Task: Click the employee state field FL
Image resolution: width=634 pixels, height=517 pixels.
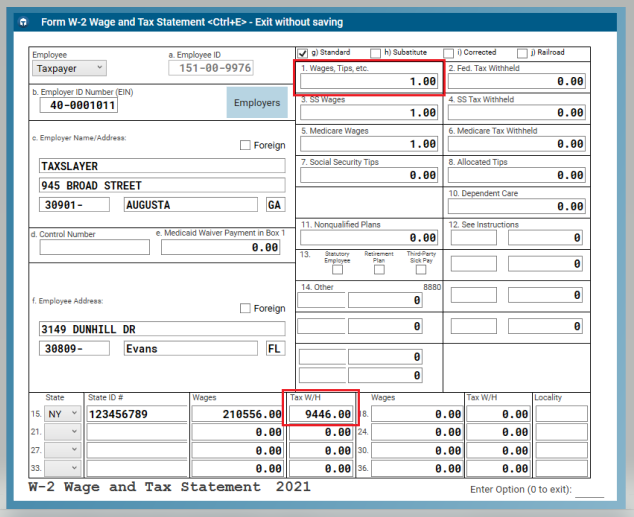Action: pyautogui.click(x=276, y=348)
